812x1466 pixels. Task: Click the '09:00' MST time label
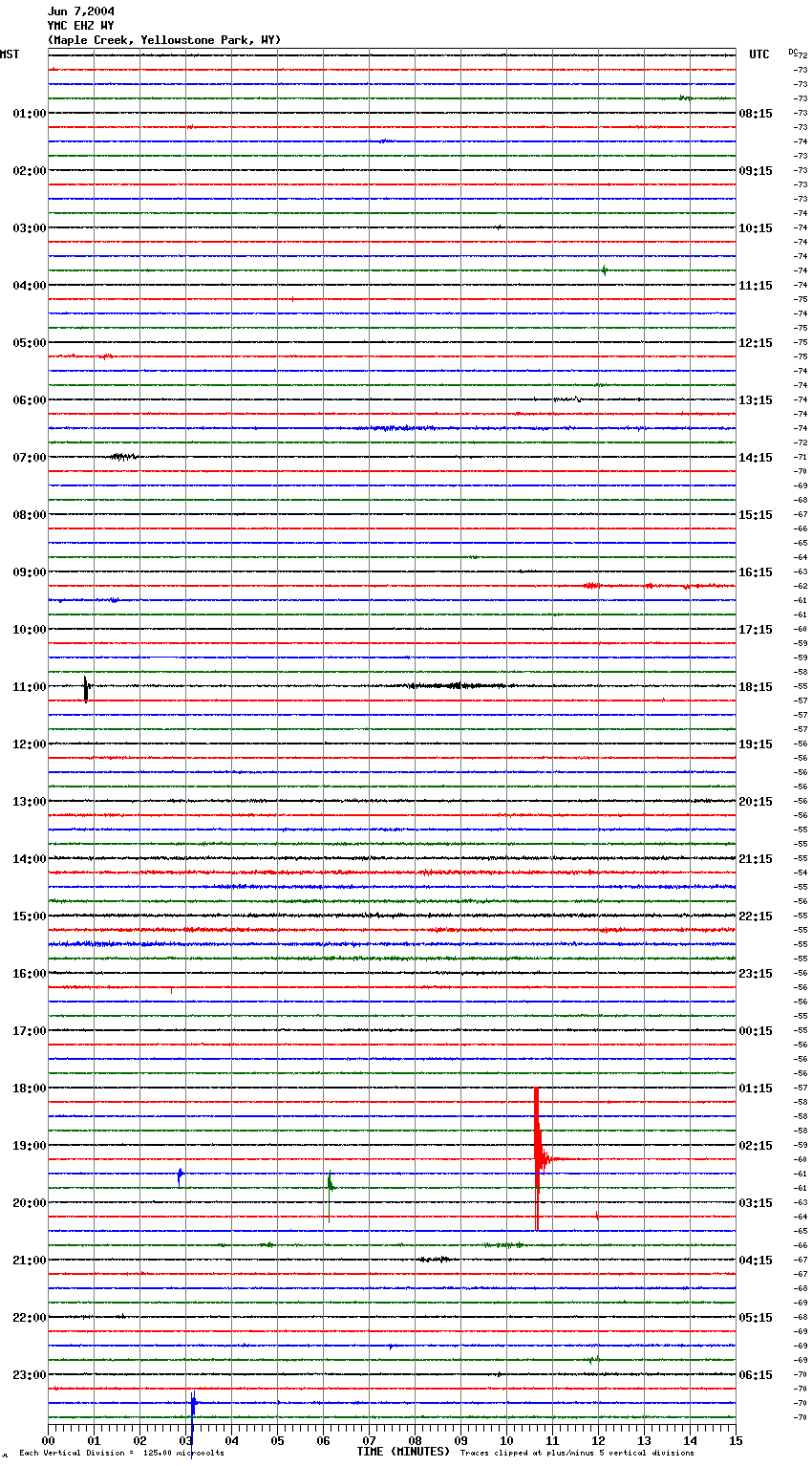[x=30, y=572]
